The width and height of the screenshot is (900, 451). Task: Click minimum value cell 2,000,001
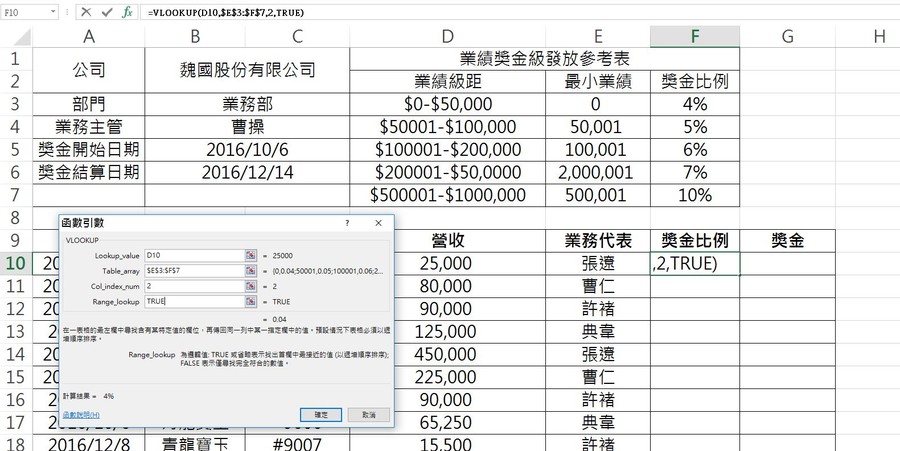pyautogui.click(x=598, y=173)
